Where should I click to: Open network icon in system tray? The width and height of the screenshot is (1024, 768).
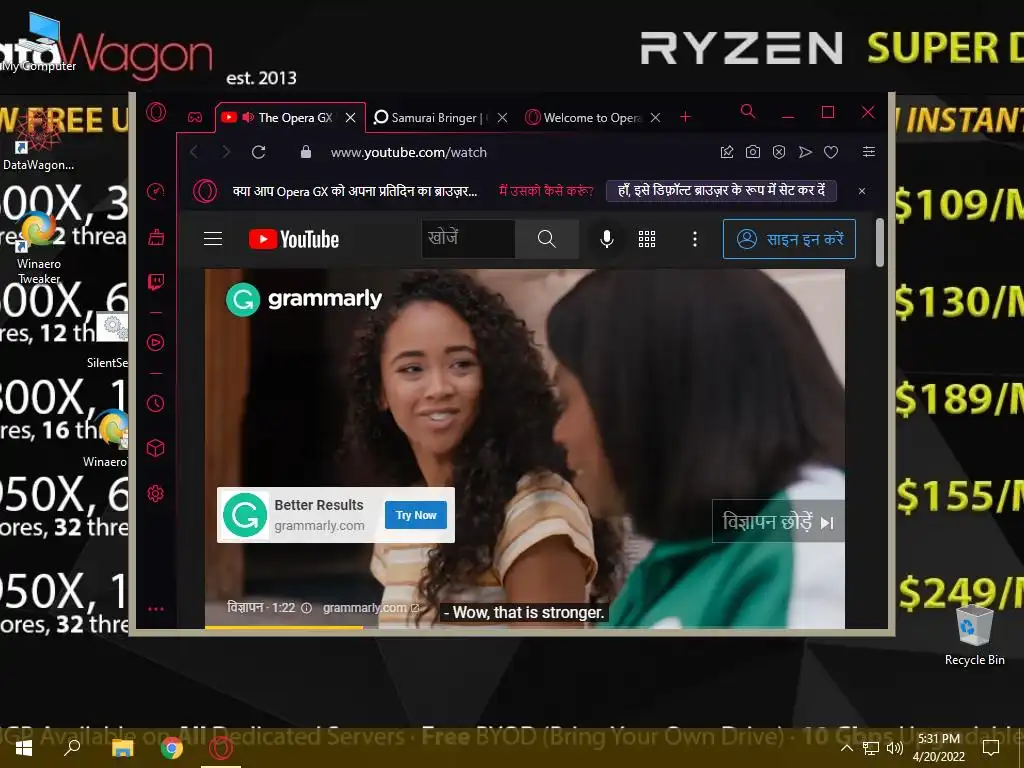pyautogui.click(x=871, y=748)
